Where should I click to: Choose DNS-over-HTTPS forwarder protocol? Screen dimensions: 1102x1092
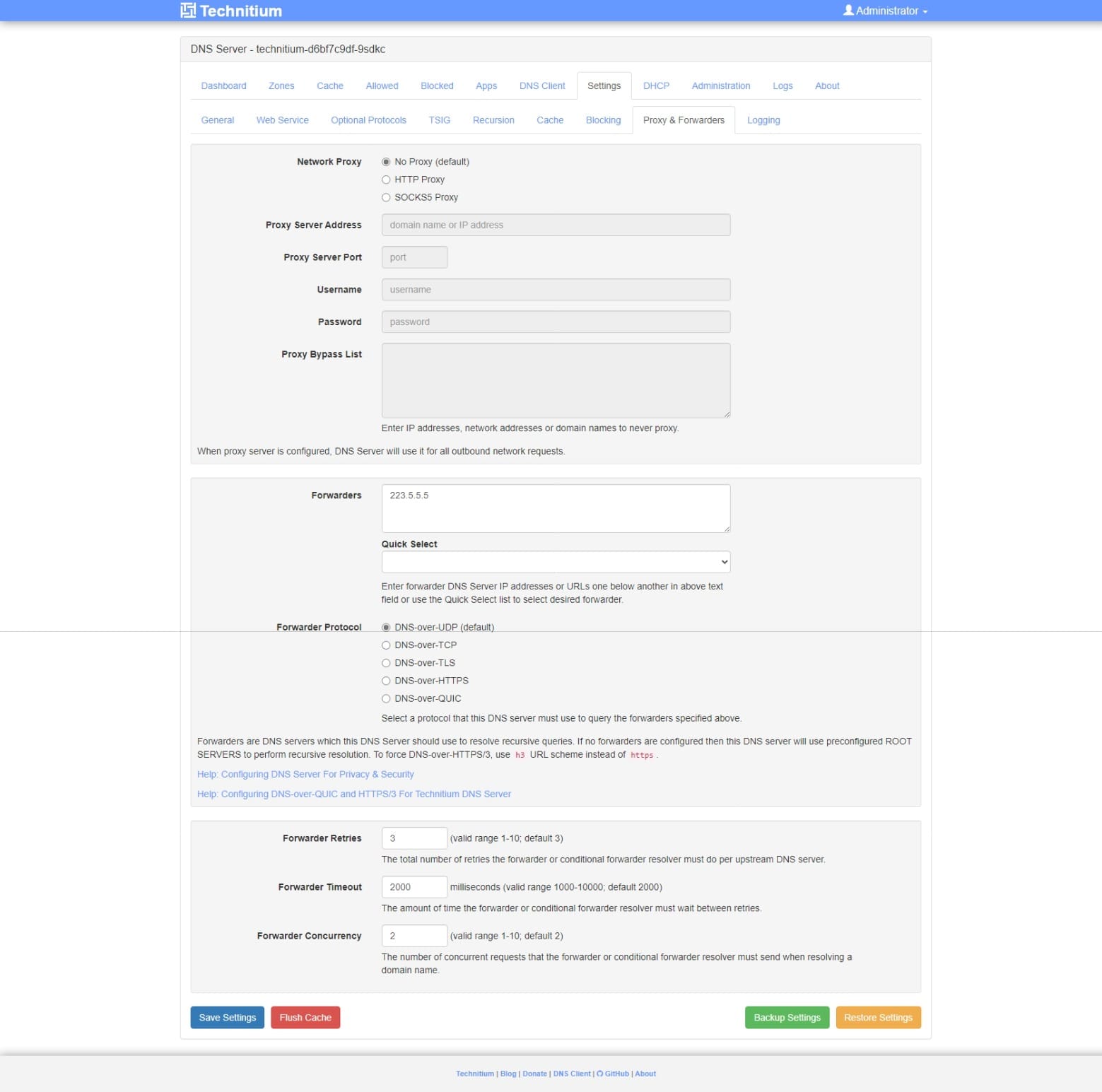pyautogui.click(x=386, y=681)
